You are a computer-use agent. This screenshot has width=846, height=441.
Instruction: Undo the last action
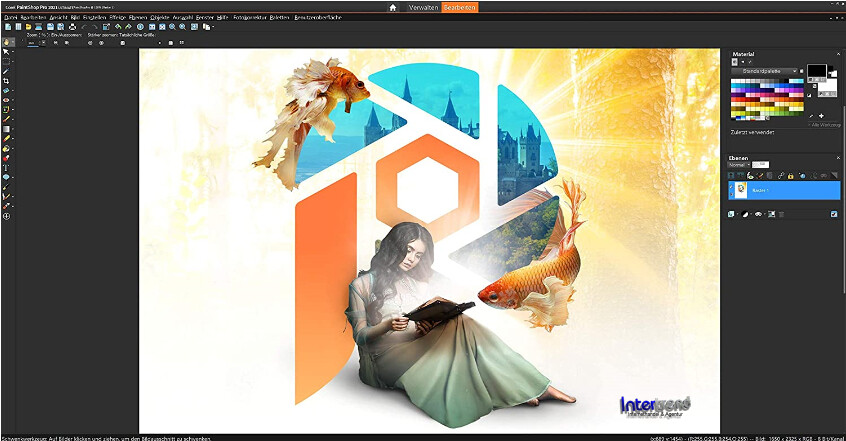[85, 27]
